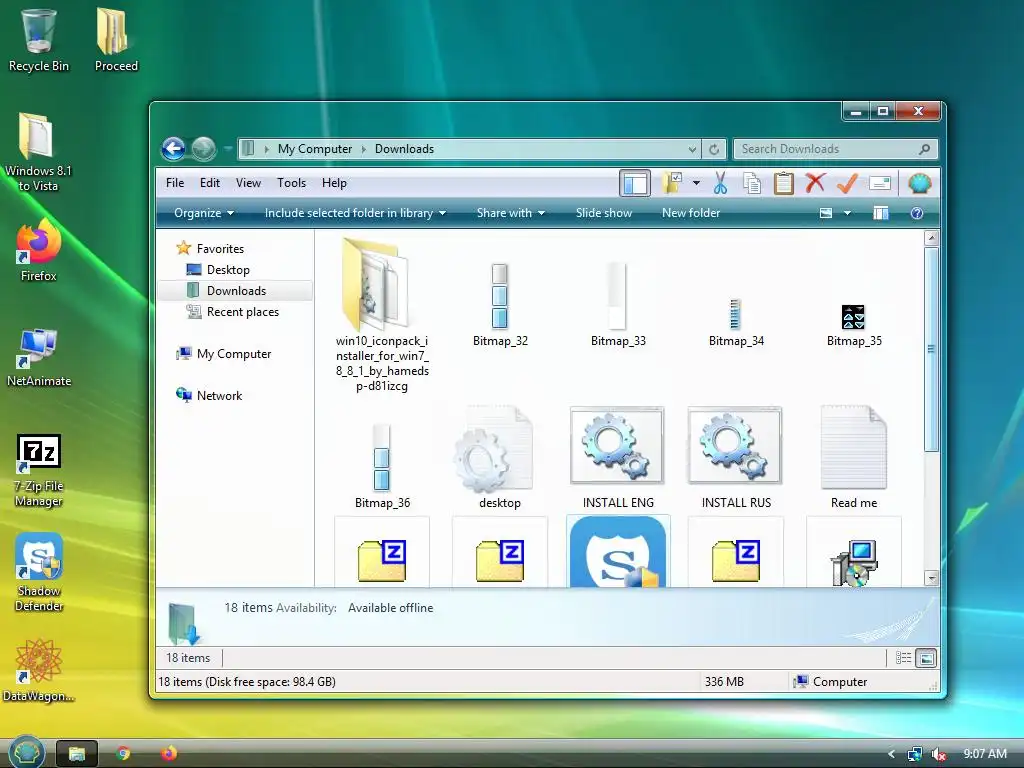Select the Bitmap_36 file
This screenshot has width=1024, height=768.
point(382,466)
